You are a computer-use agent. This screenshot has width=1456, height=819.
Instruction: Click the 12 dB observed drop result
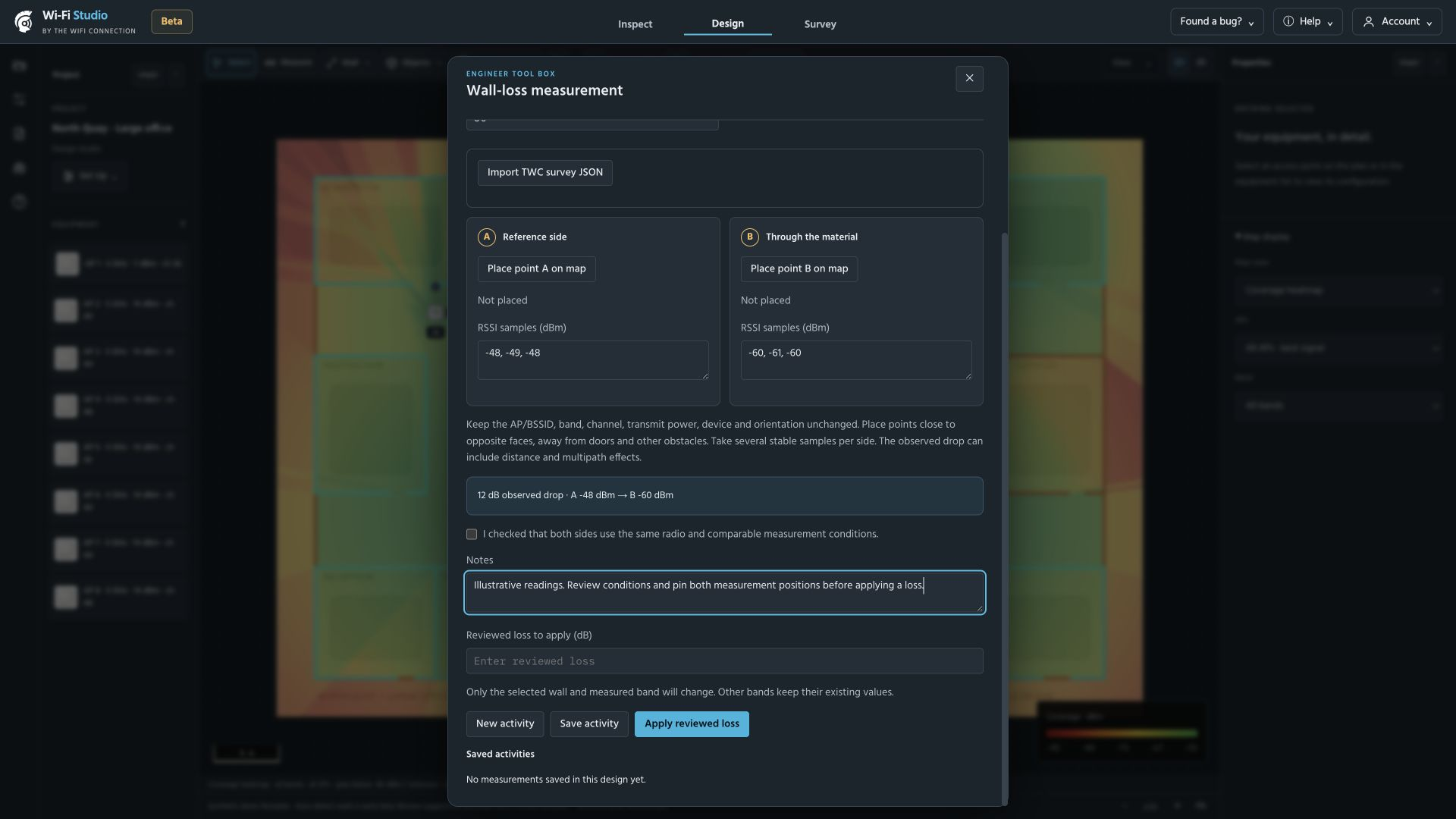pos(725,496)
